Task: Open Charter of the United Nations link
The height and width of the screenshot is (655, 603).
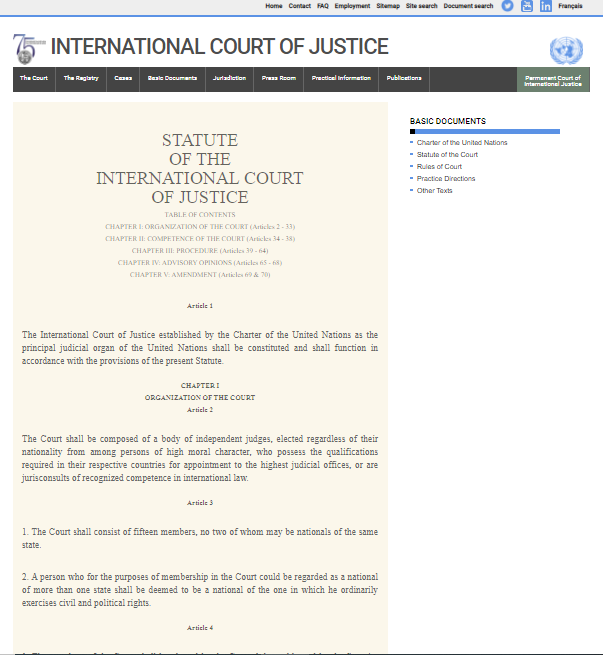Action: pyautogui.click(x=461, y=143)
